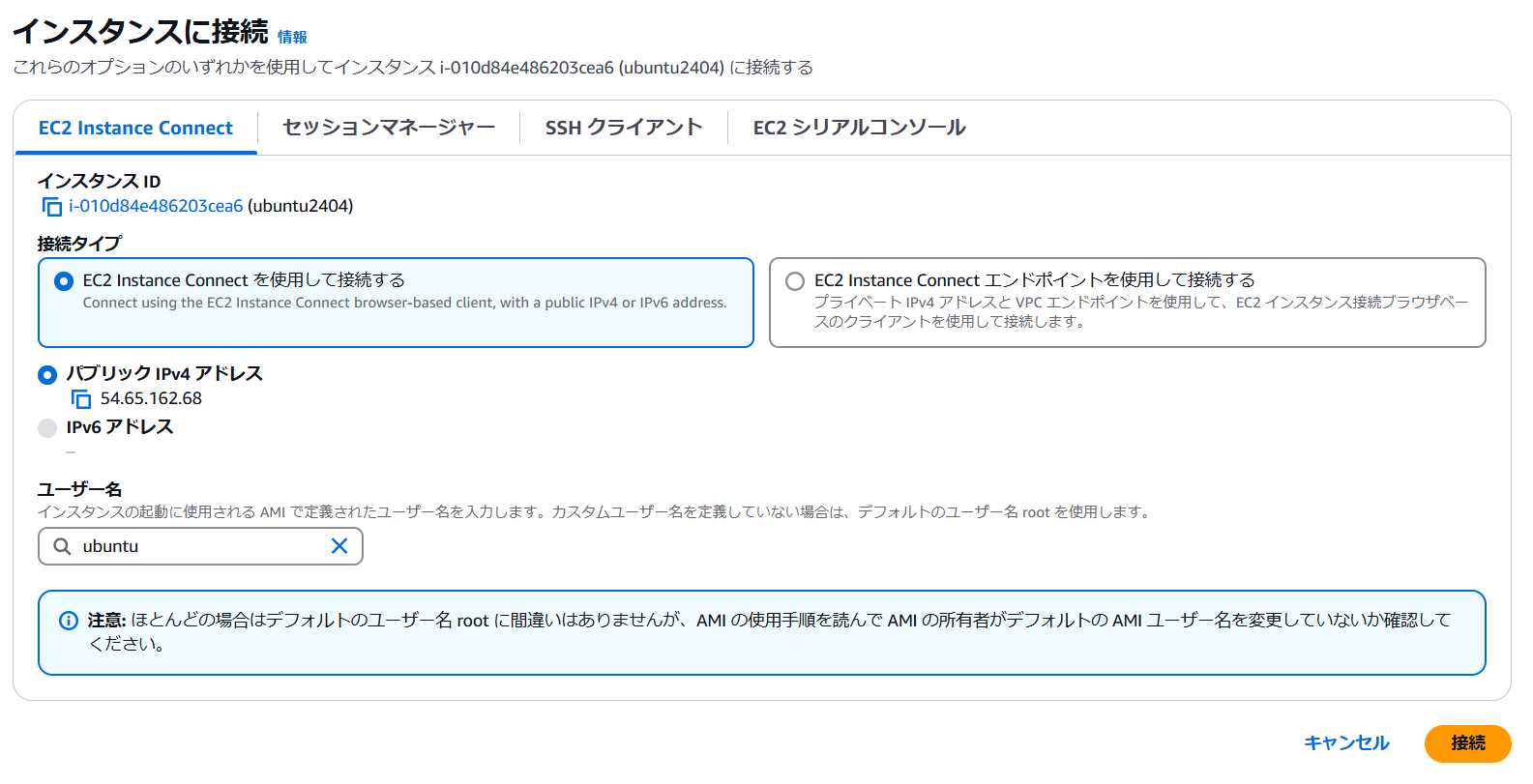This screenshot has width=1533, height=784.
Task: Click into the ubuntu username input field
Action: coord(200,546)
